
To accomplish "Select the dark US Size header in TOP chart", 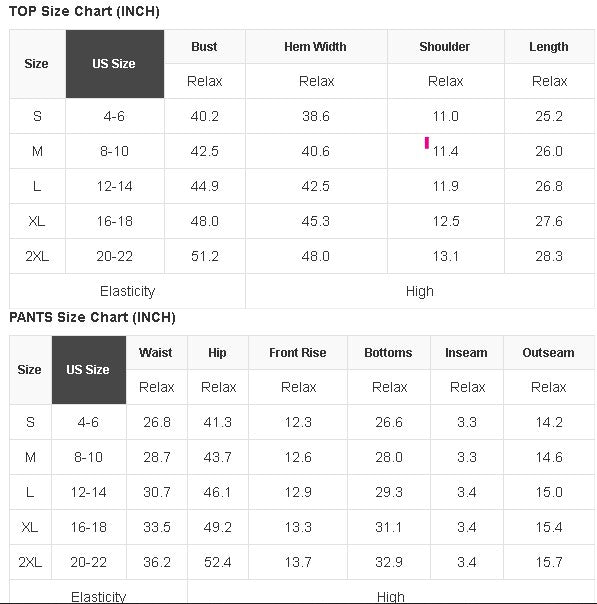I will tap(115, 64).
